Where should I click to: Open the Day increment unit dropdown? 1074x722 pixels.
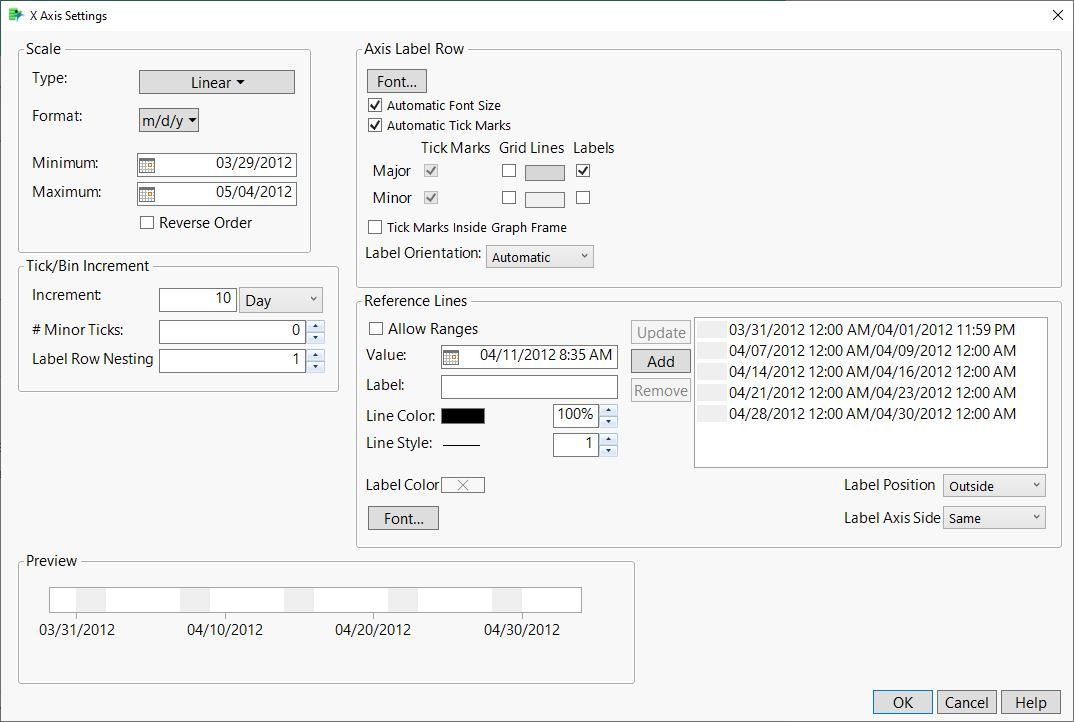click(x=281, y=299)
